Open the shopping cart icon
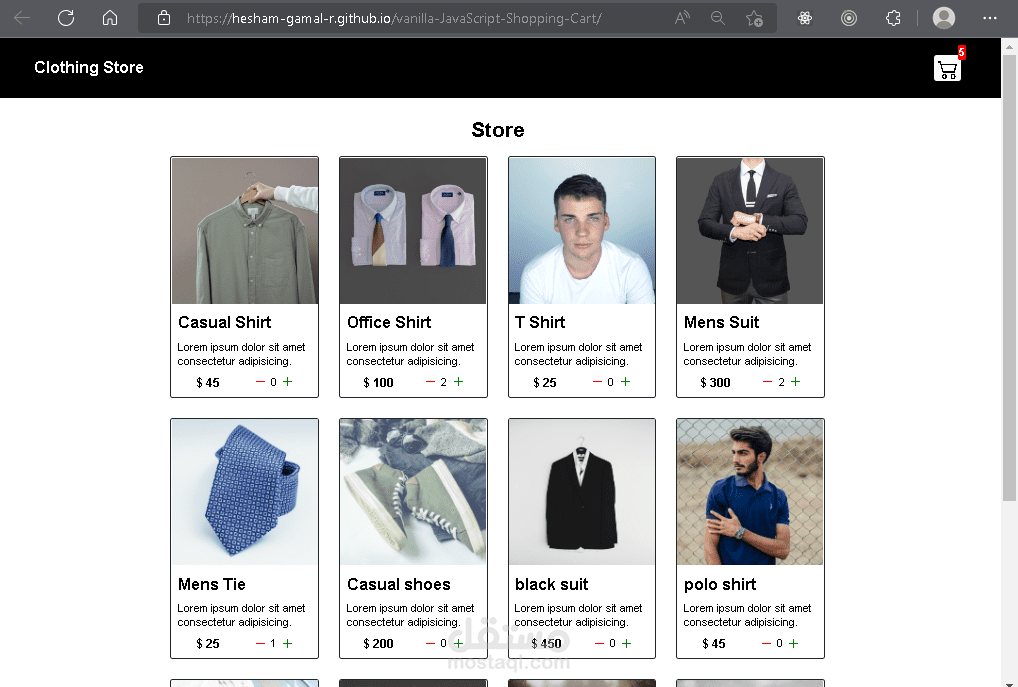Image resolution: width=1018 pixels, height=687 pixels. point(947,69)
